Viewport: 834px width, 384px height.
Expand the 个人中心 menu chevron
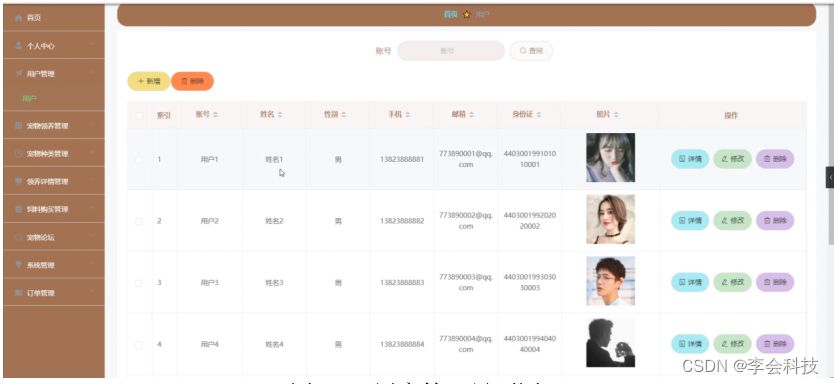92,44
